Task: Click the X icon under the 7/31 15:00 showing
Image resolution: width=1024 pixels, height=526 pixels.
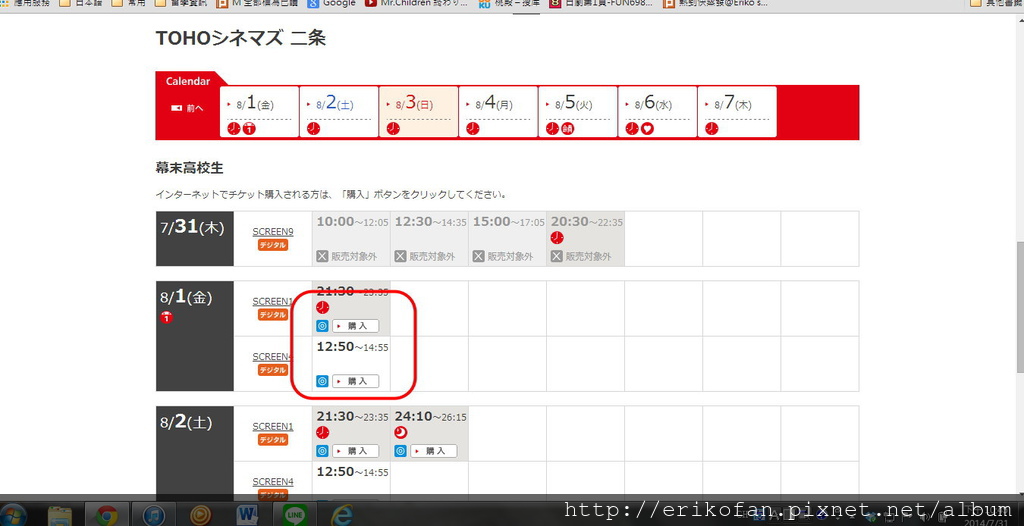Action: tap(479, 257)
